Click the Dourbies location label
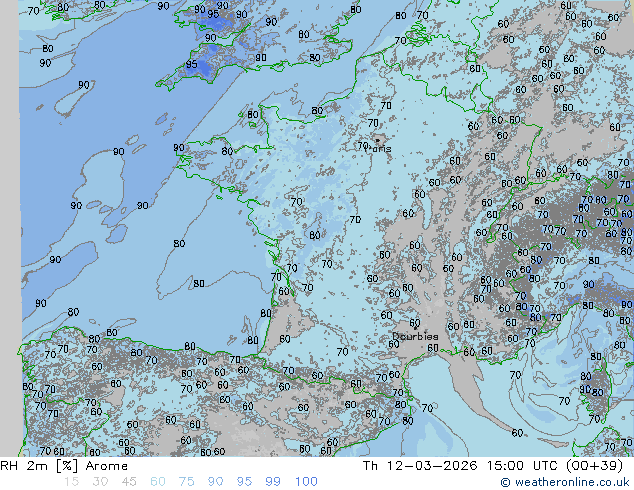 click(x=415, y=336)
